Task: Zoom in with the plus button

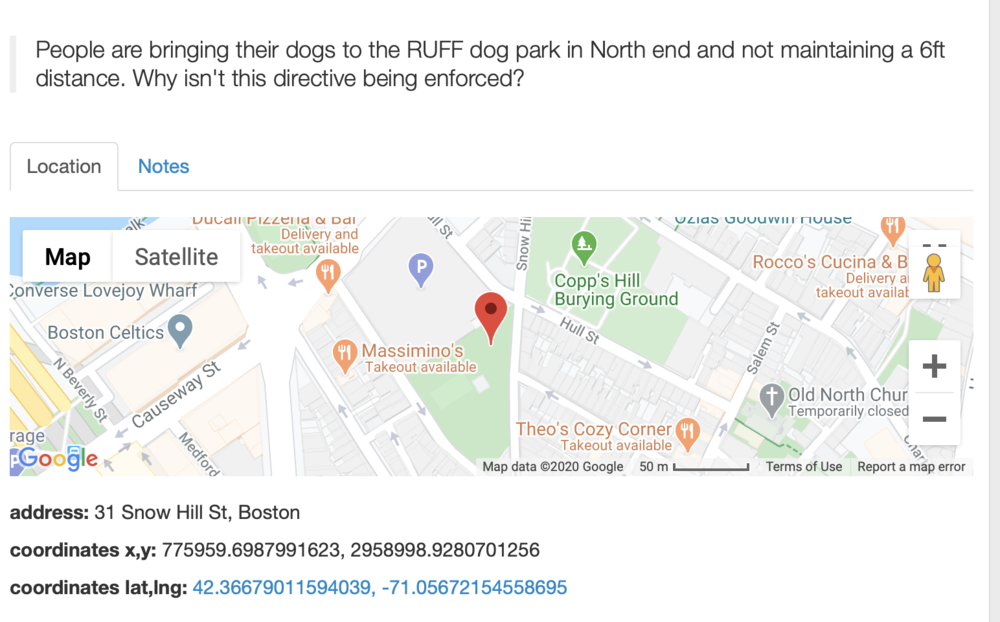Action: tap(934, 366)
